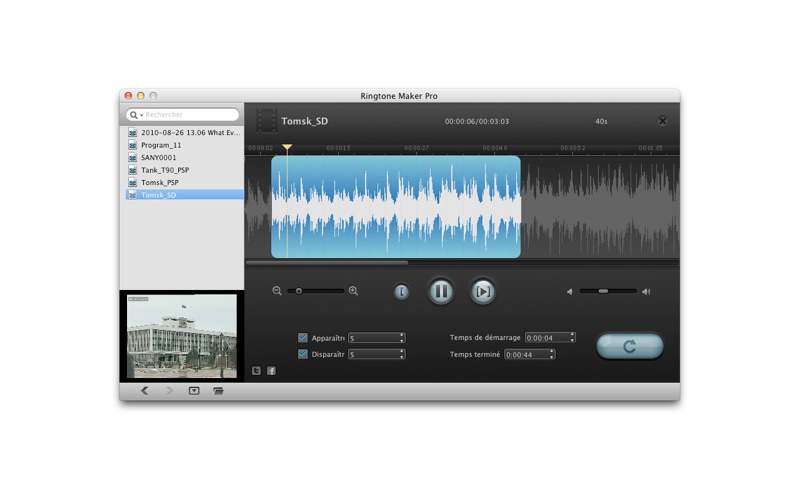800x500 pixels.
Task: Increase Temps terminé with up stepper
Action: (552, 352)
